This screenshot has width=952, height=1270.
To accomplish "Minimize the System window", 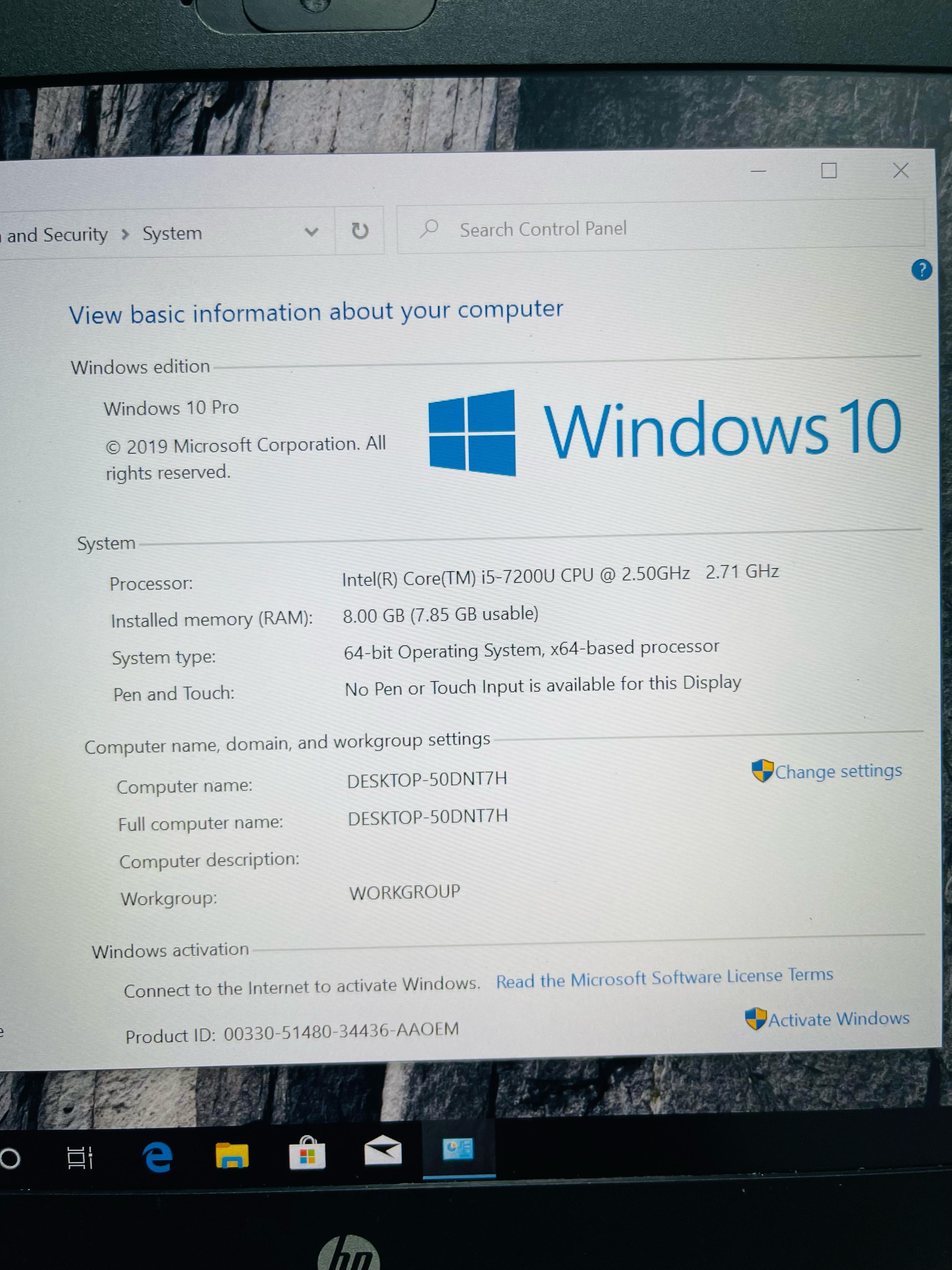I will point(759,171).
